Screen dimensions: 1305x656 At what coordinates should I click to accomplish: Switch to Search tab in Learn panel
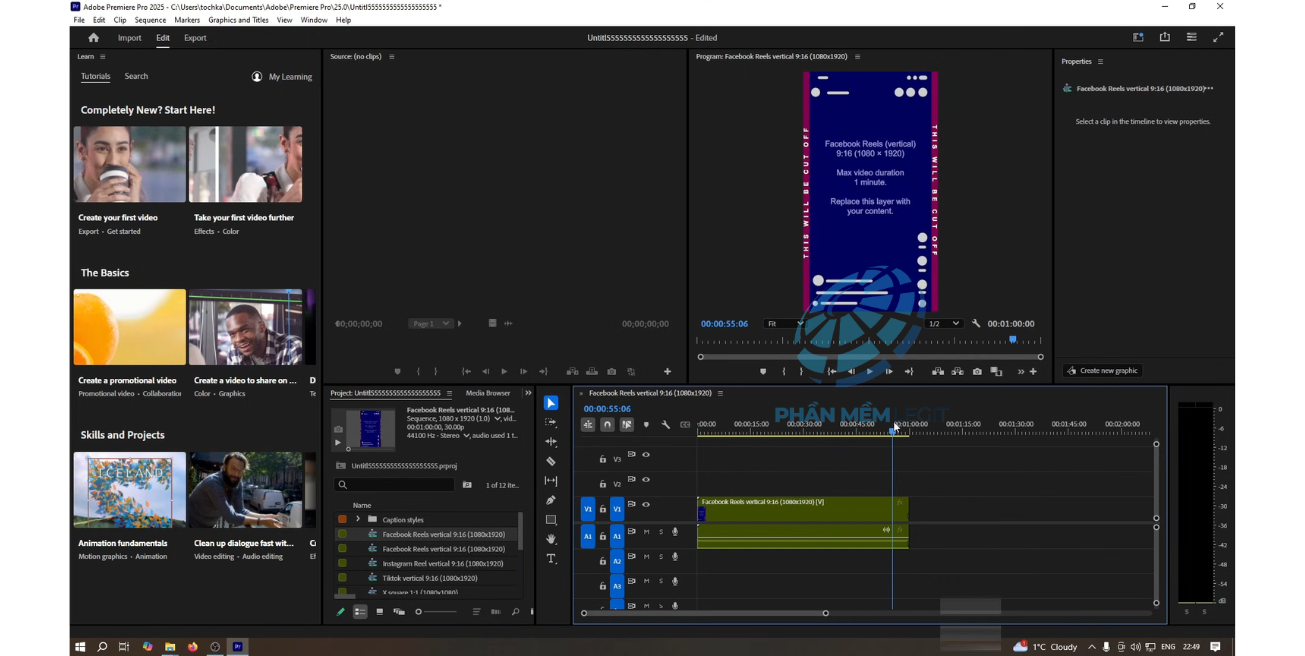pyautogui.click(x=136, y=76)
